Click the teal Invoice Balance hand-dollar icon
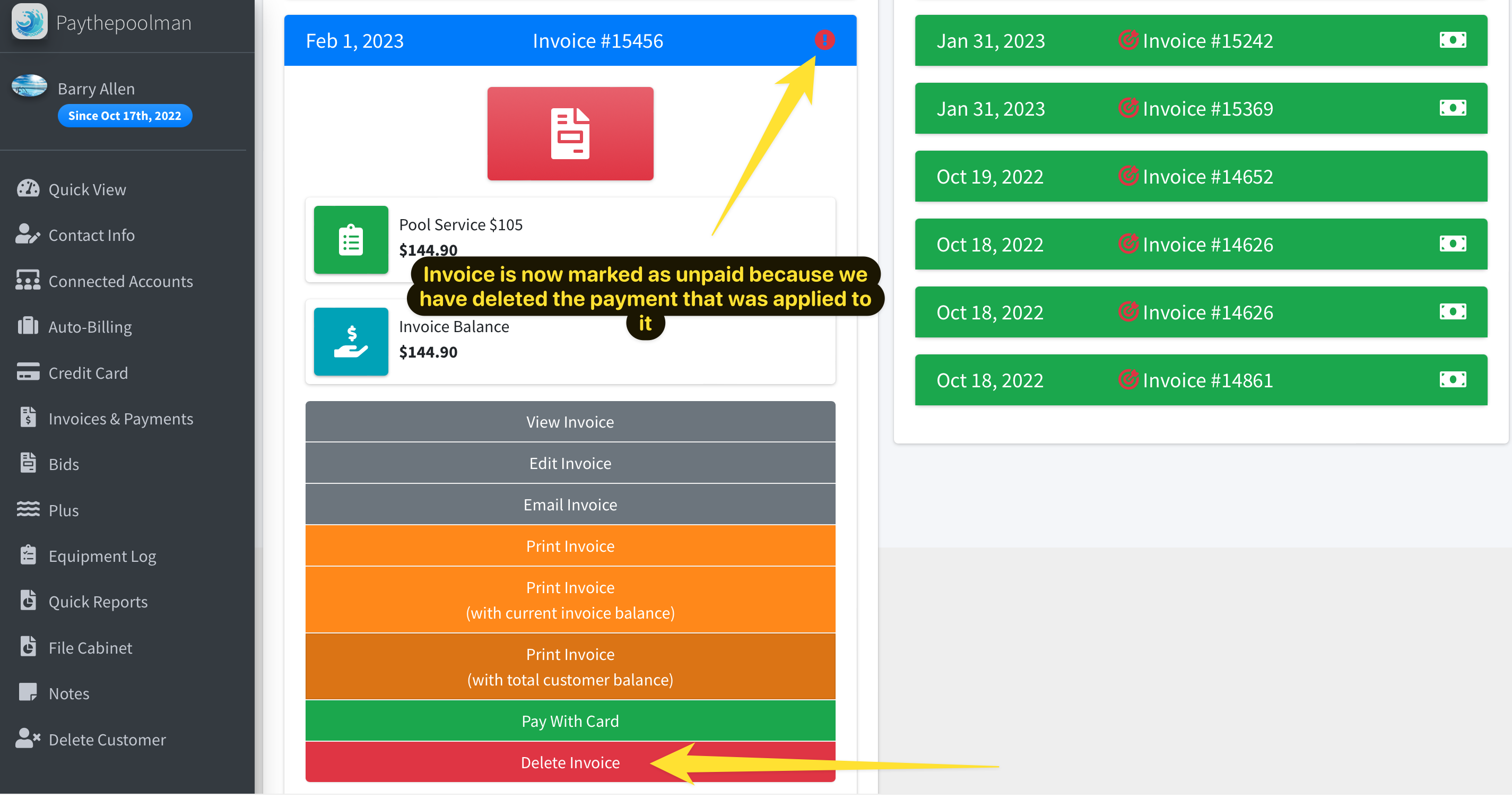Viewport: 1512px width, 799px height. [351, 342]
